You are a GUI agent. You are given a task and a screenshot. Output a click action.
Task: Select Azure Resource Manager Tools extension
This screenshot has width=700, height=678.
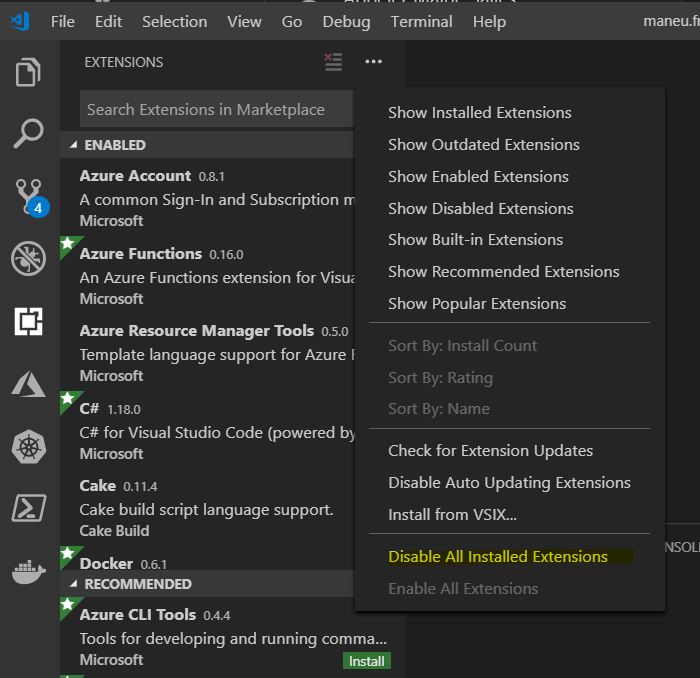pyautogui.click(x=208, y=353)
